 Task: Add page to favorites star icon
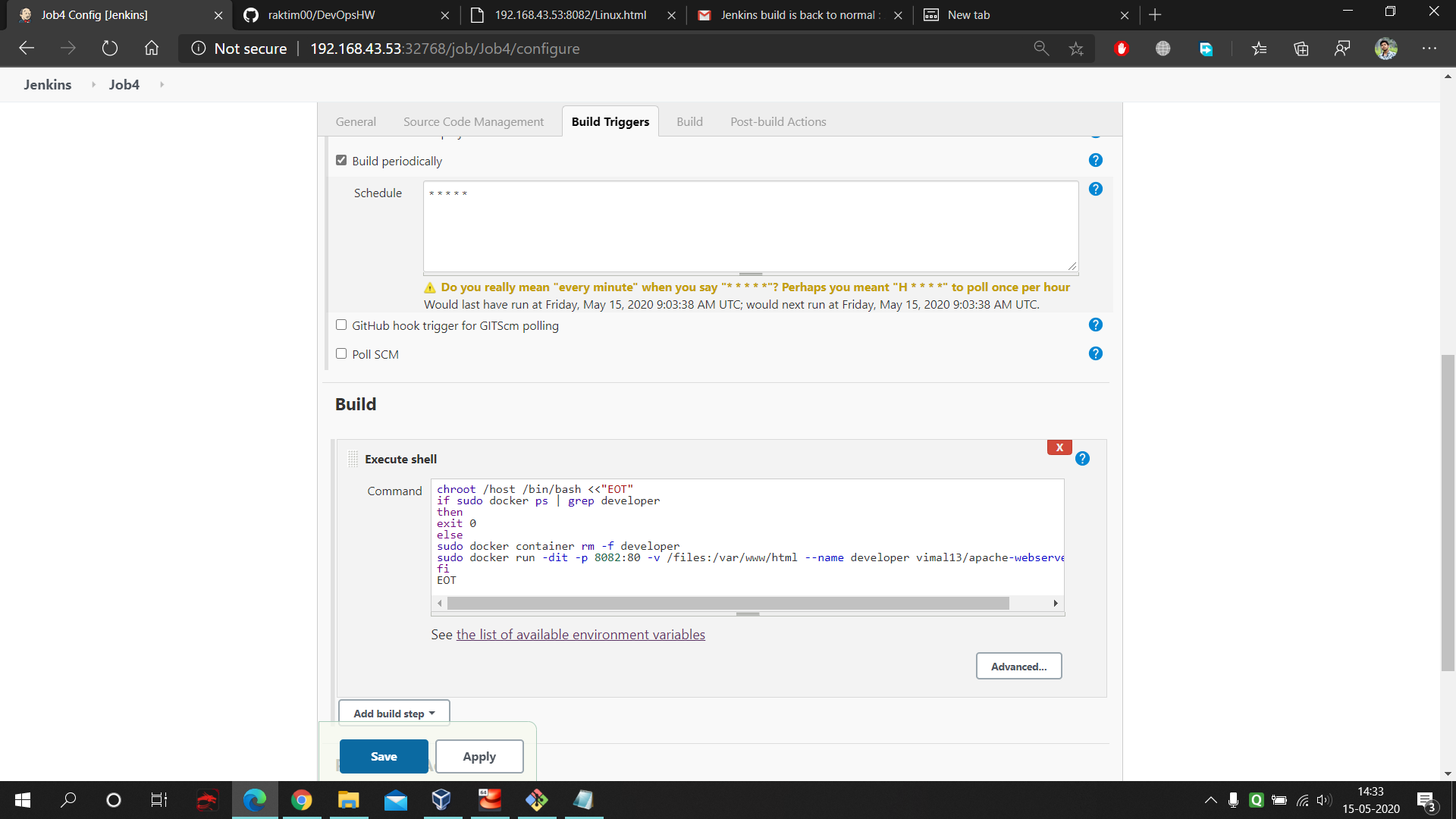1075,49
